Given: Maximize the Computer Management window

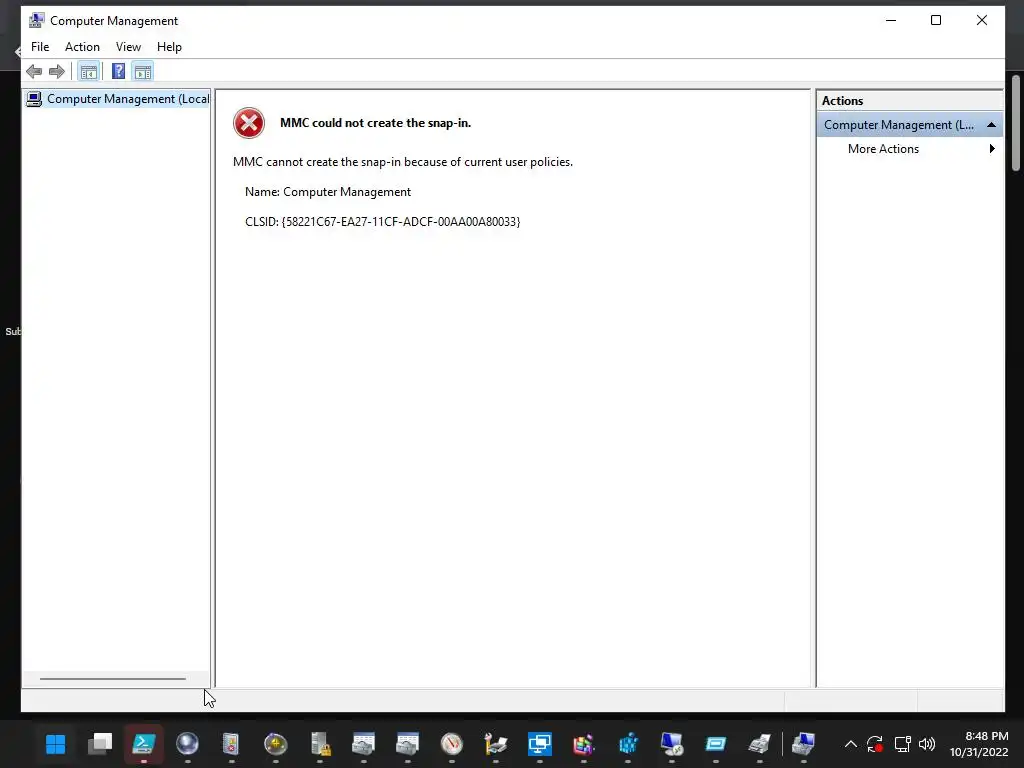Looking at the screenshot, I should [x=936, y=20].
